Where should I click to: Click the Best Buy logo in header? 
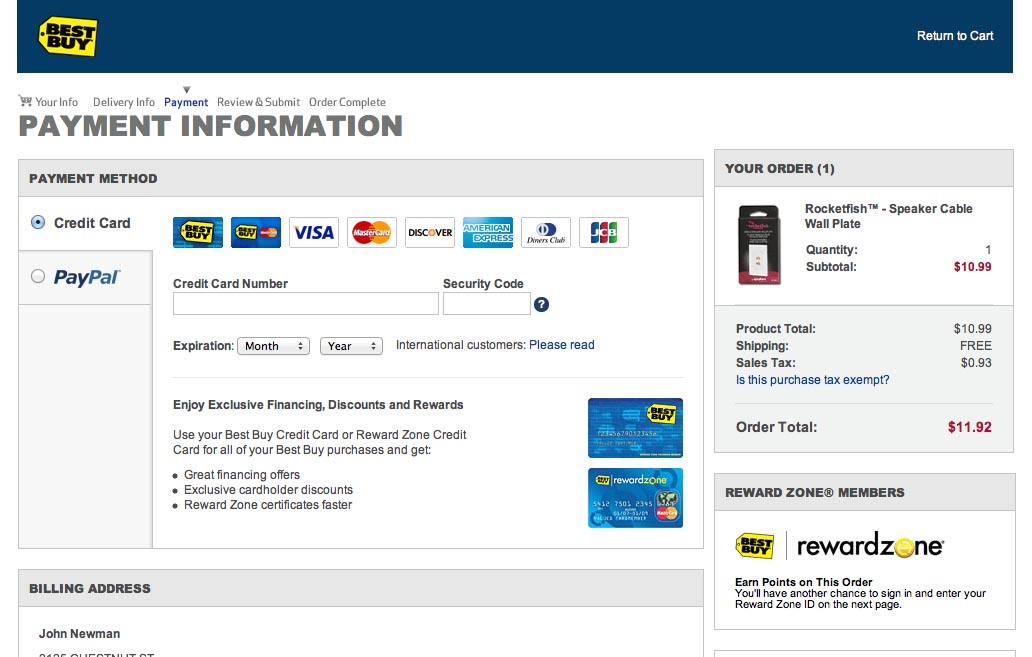(x=68, y=36)
